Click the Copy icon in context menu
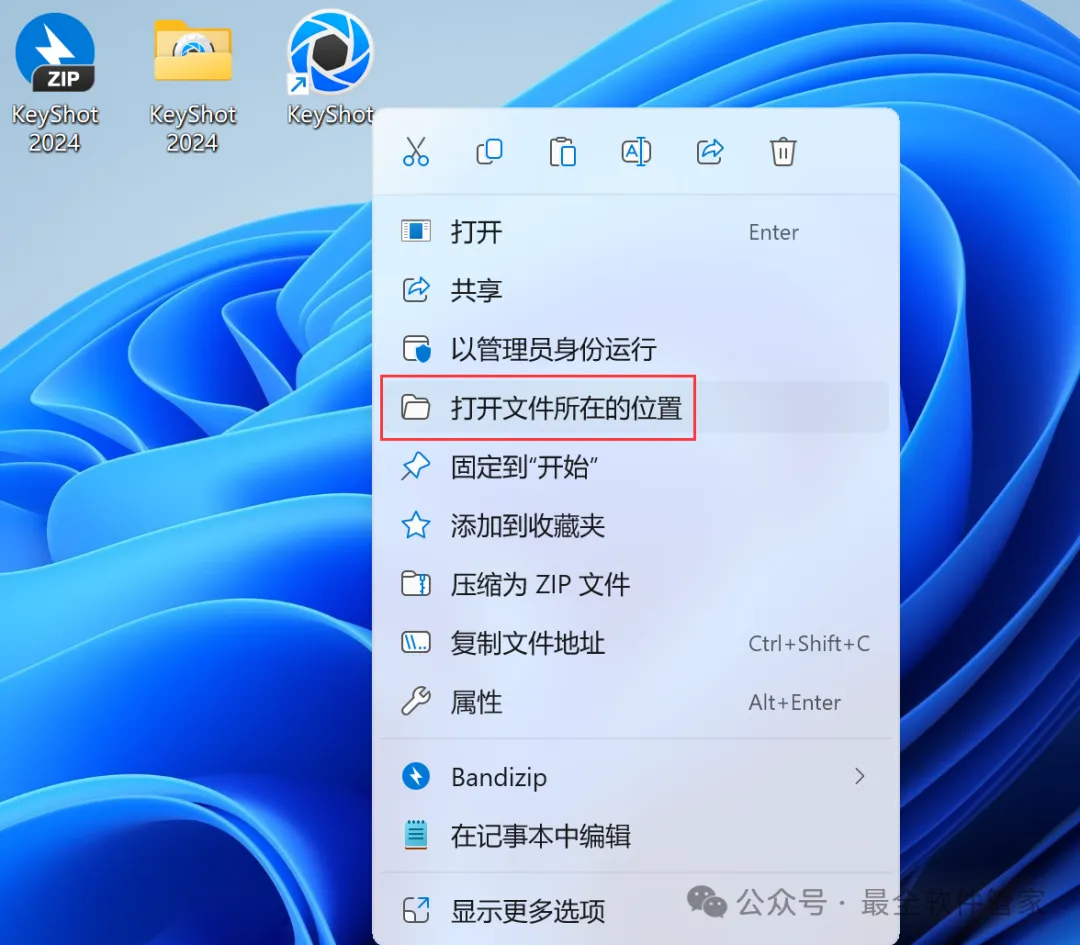1080x945 pixels. [x=489, y=152]
